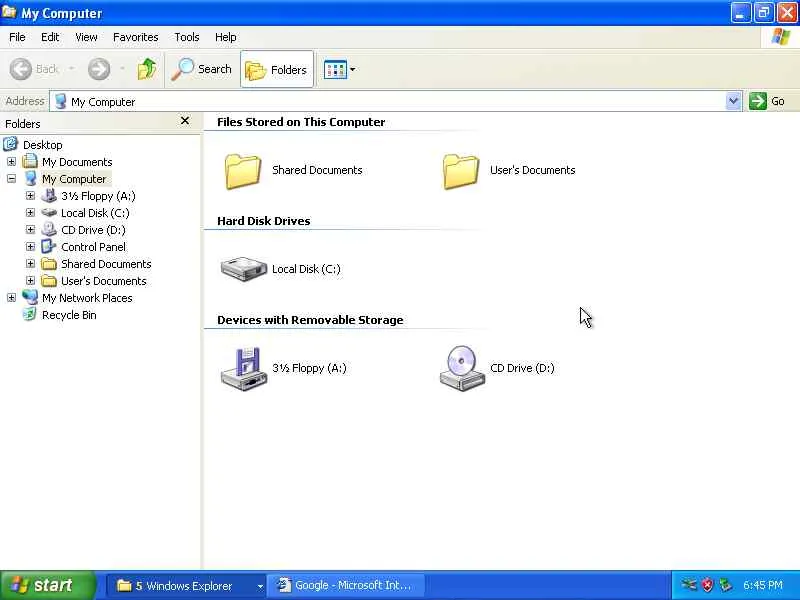The image size is (800, 600).
Task: Click "Files Stored on This Computer" heading
Action: (x=301, y=122)
